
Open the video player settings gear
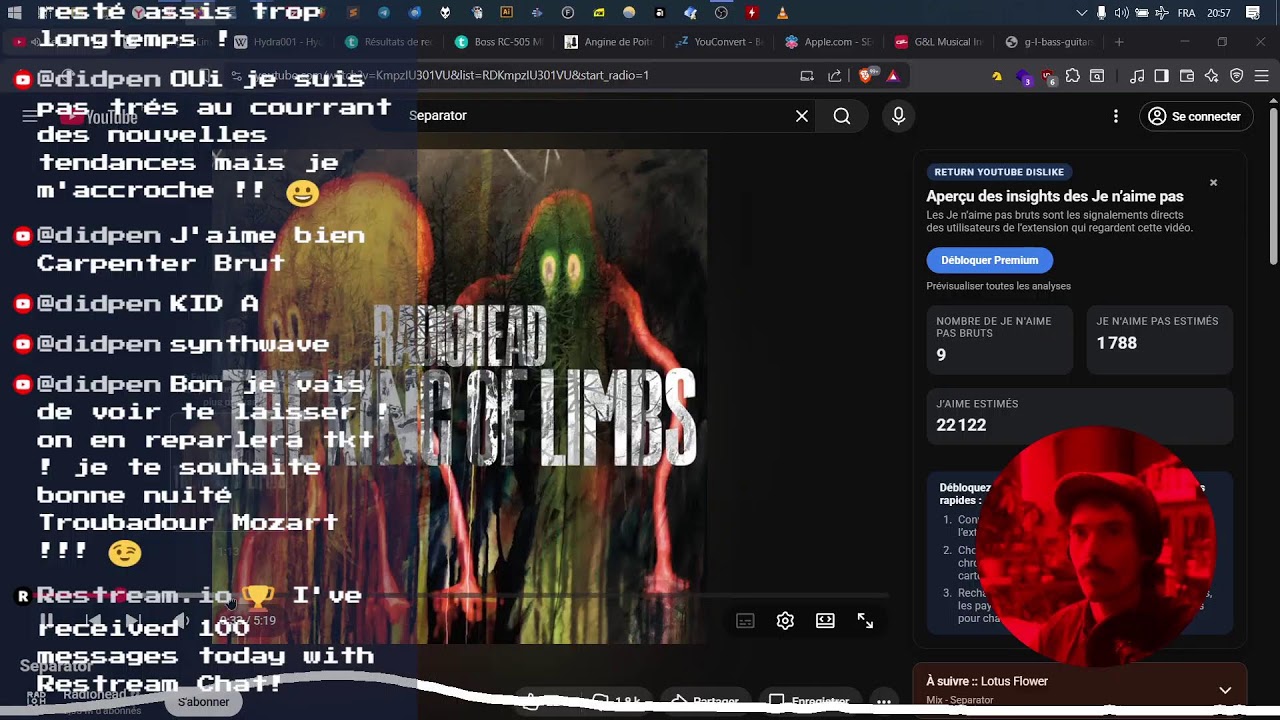(785, 621)
